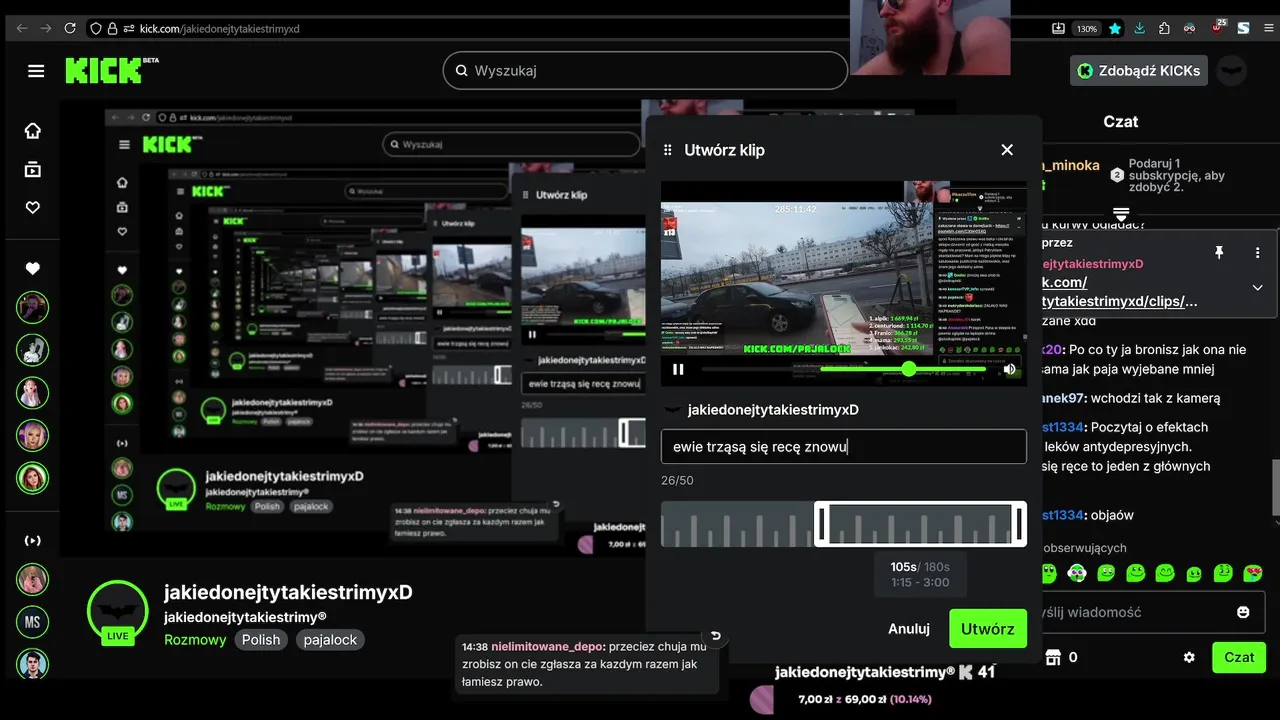Click the pajalock tag
Screen dimensions: 1280x720
(x=330, y=640)
